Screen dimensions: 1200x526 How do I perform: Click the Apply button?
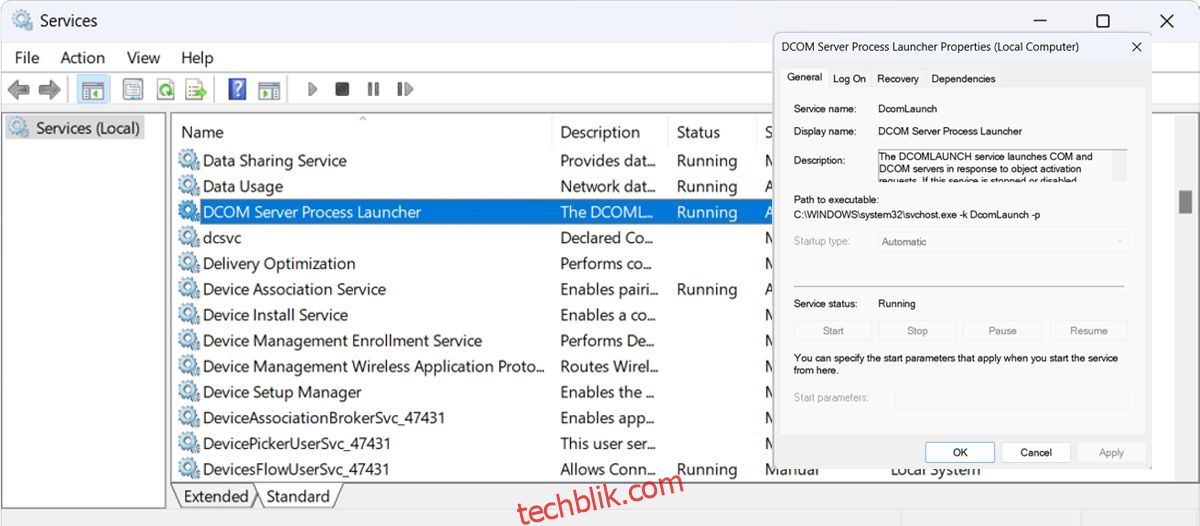click(x=1111, y=452)
